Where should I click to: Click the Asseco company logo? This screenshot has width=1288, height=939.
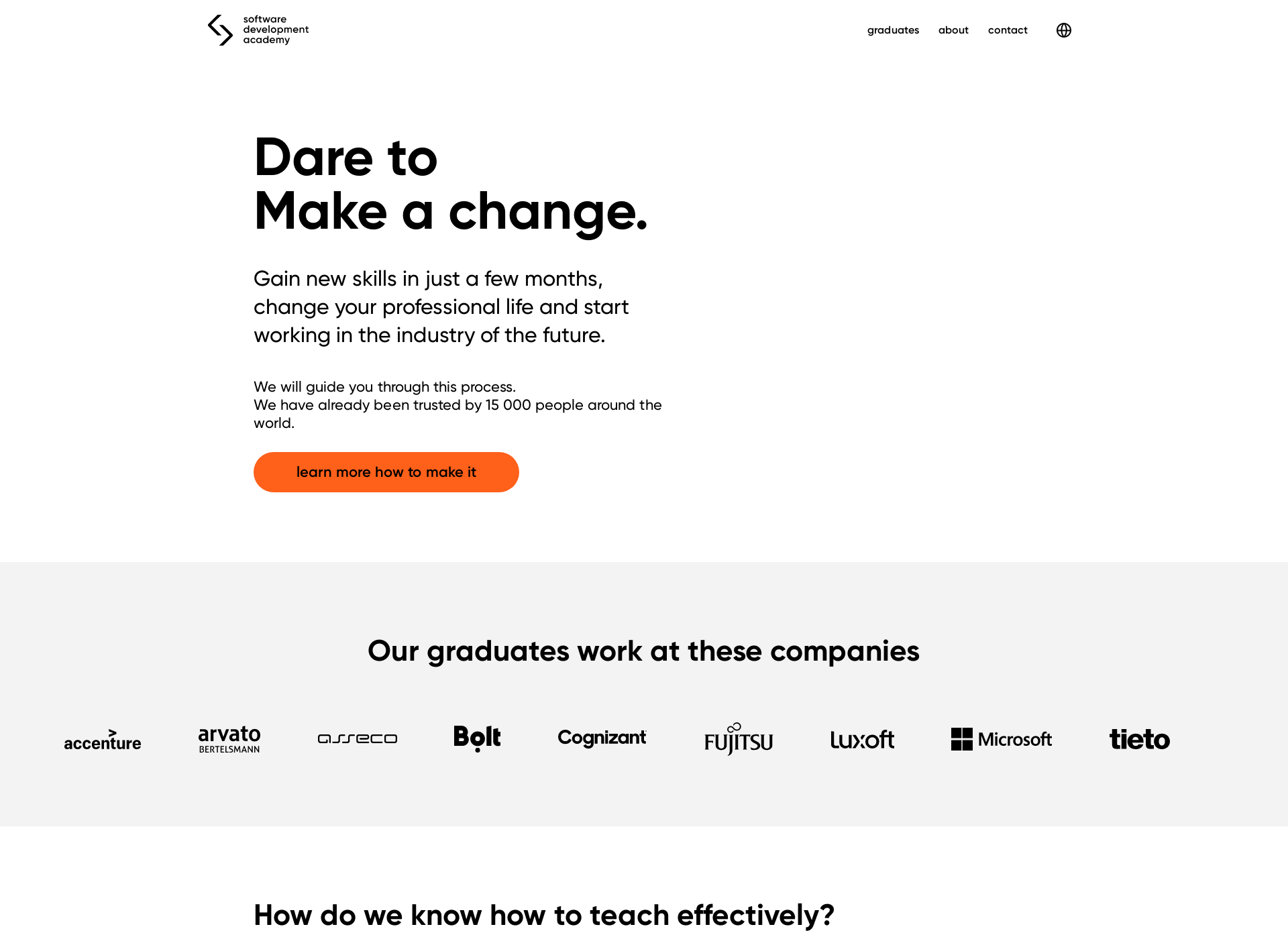click(x=357, y=738)
